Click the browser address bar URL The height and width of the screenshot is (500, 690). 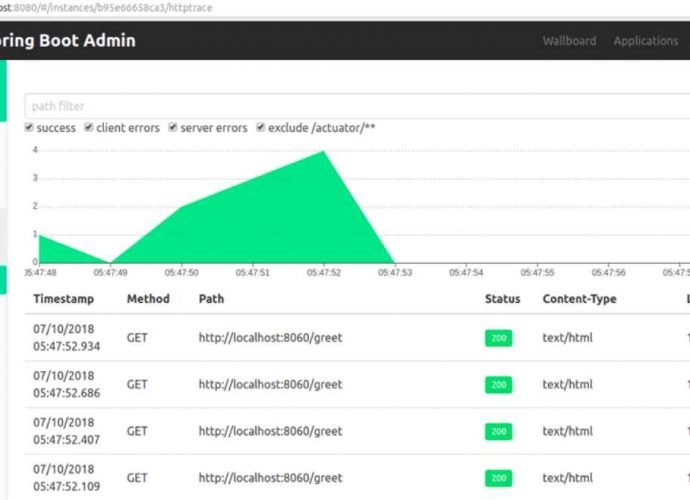coord(100,7)
